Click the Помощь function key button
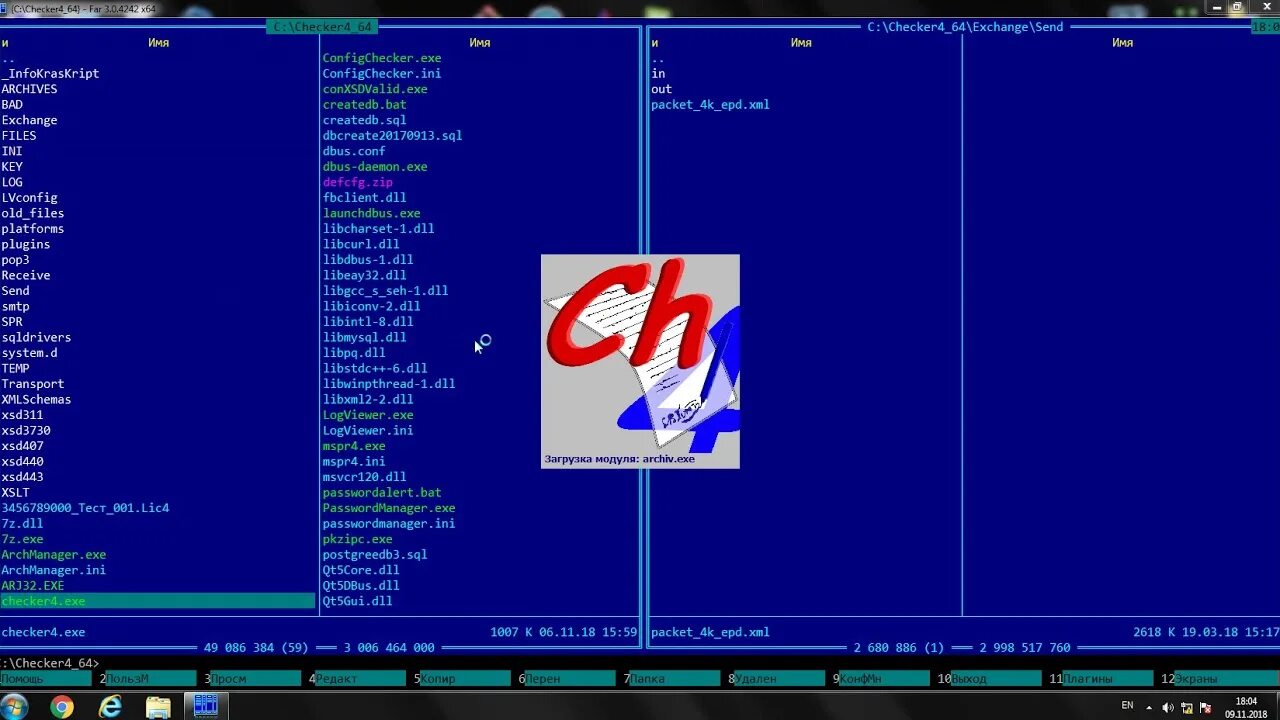 click(x=46, y=678)
